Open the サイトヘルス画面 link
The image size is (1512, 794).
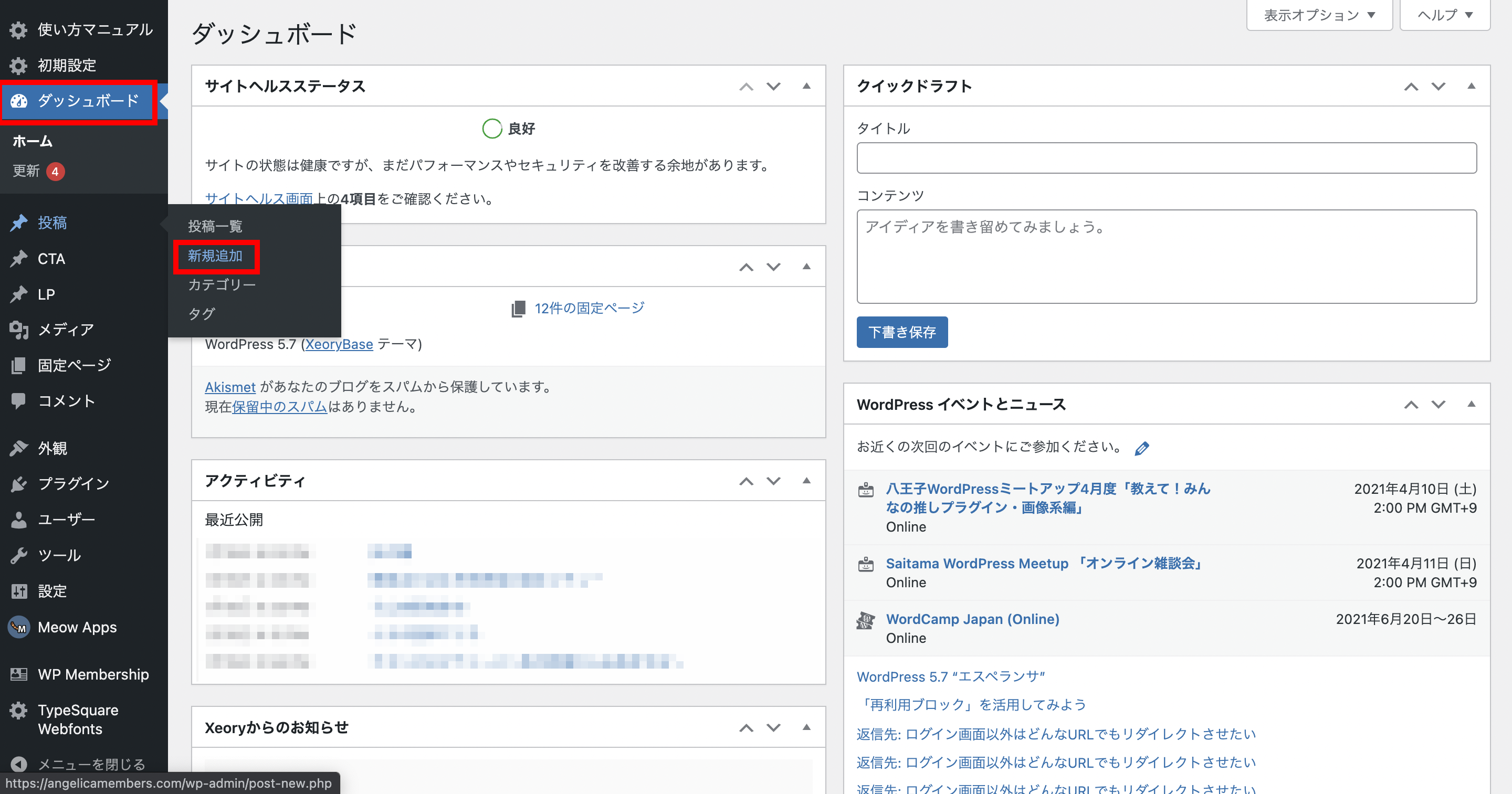click(259, 199)
